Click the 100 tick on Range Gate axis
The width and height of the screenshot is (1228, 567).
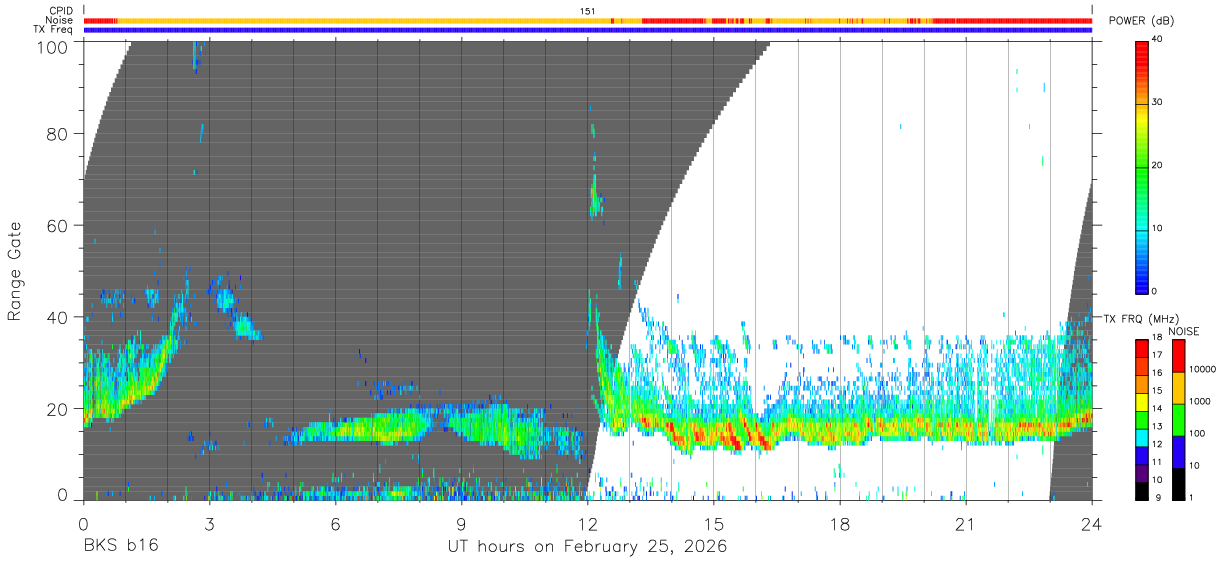pos(52,47)
